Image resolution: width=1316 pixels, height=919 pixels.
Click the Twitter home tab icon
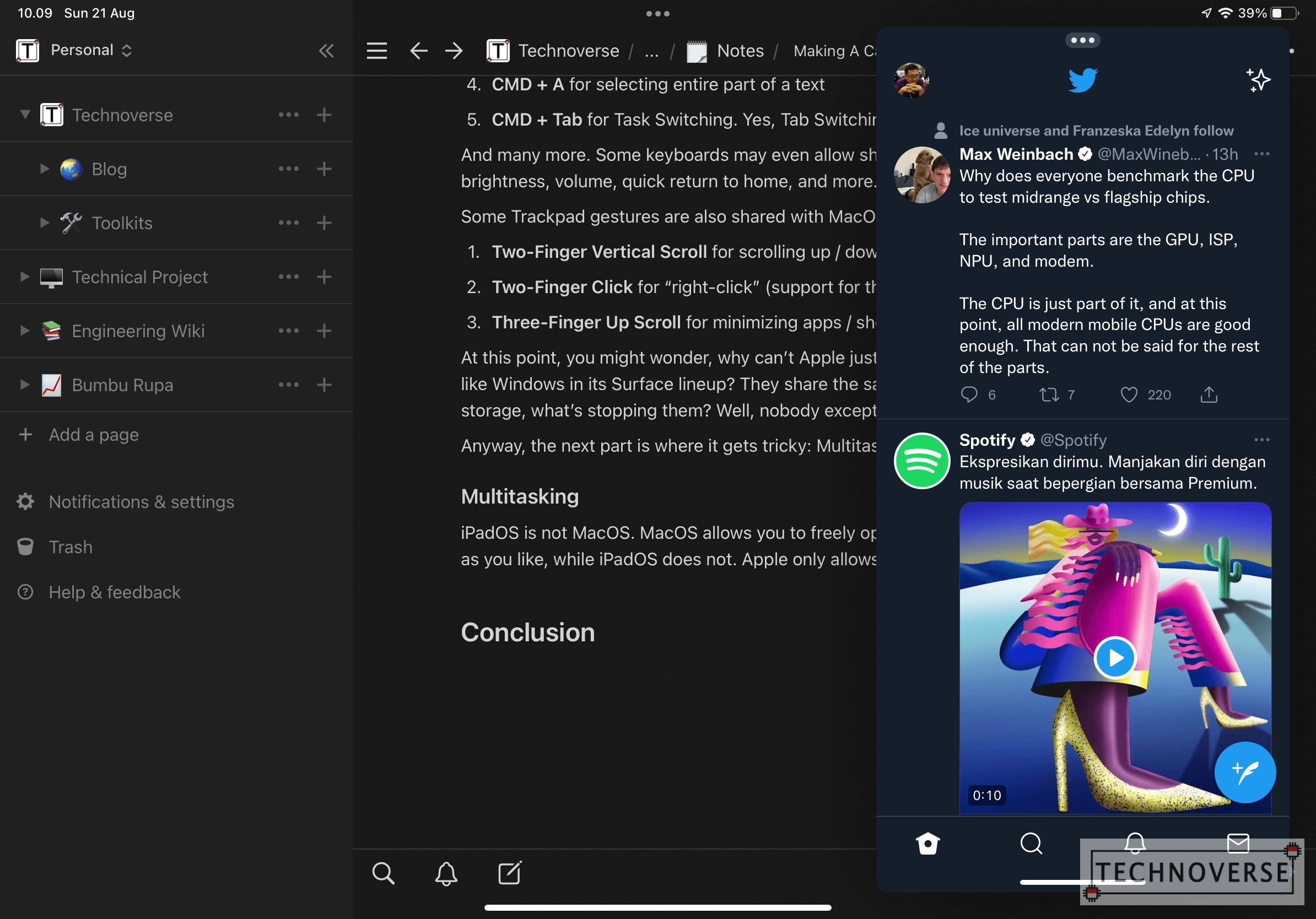pyautogui.click(x=927, y=843)
